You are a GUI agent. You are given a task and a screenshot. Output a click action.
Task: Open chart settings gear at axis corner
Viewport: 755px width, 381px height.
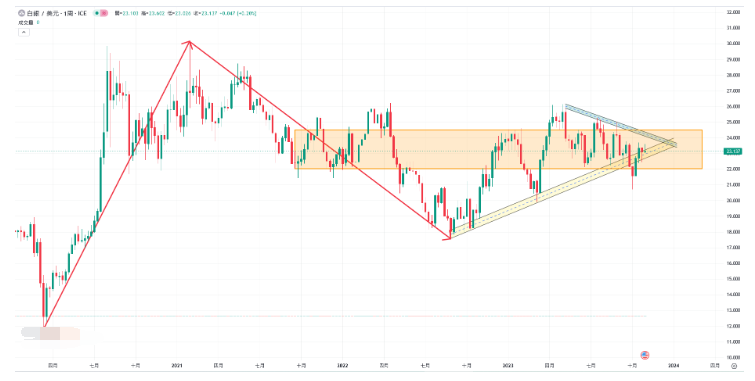coord(733,366)
